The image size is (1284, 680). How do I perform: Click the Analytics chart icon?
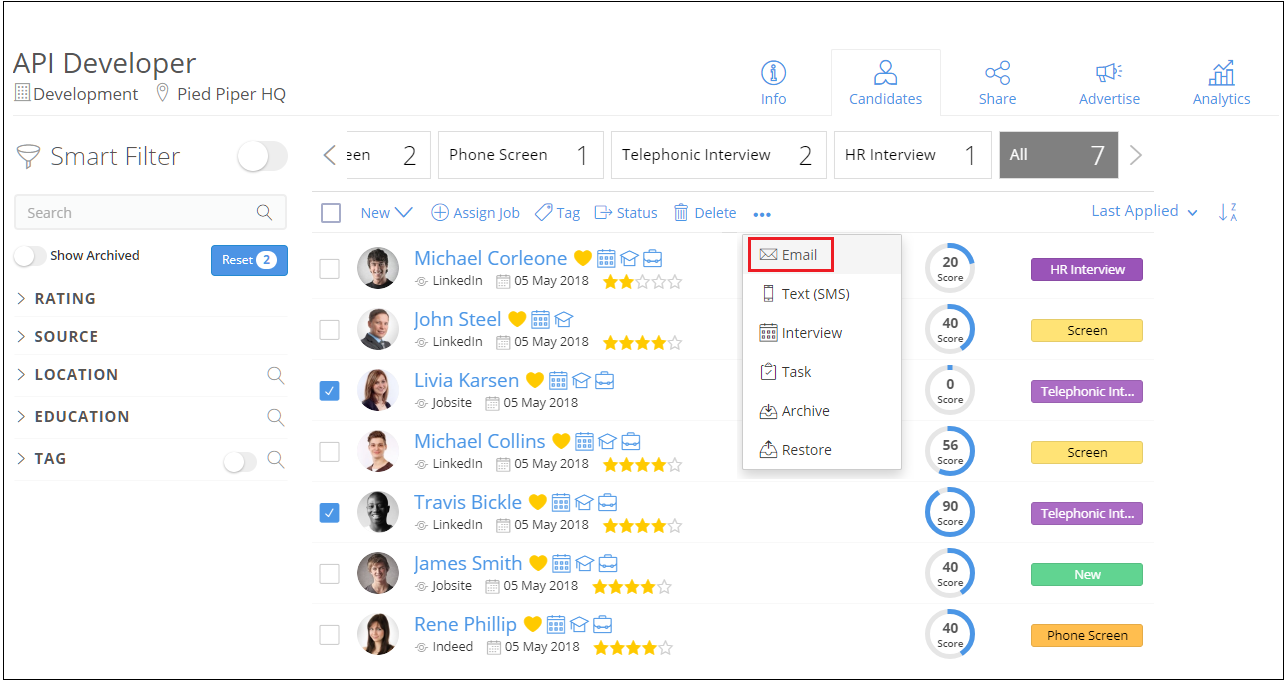pyautogui.click(x=1221, y=73)
